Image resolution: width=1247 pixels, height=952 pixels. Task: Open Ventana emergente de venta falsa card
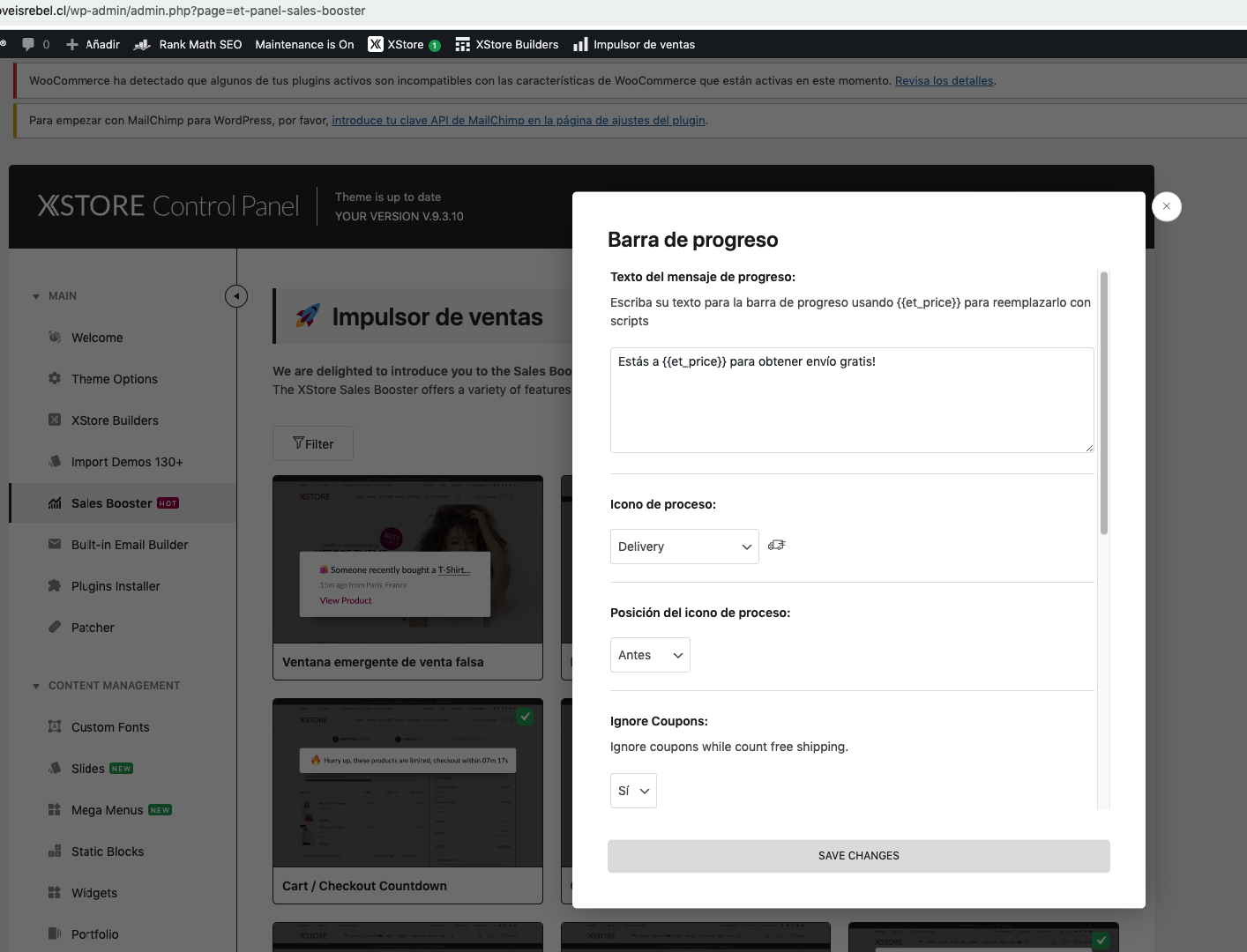(407, 577)
